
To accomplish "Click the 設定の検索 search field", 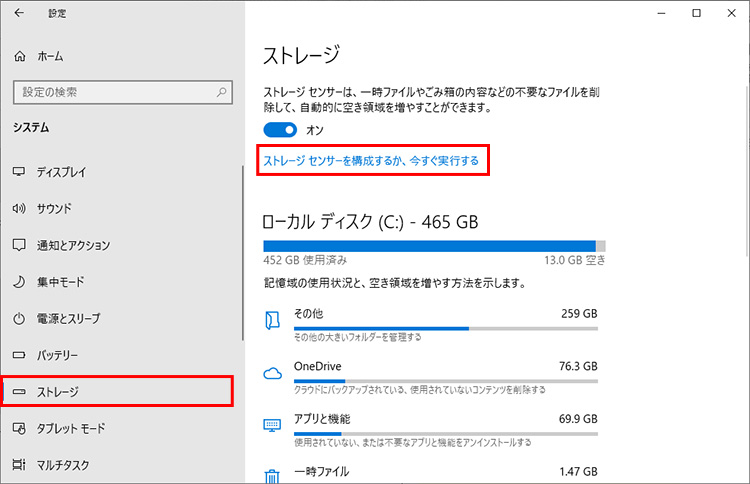I will [110, 92].
